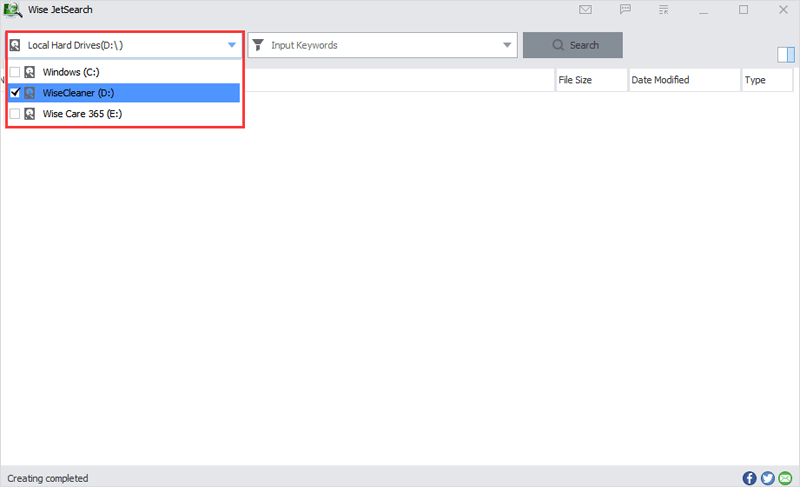Click the Wise Care 365 (E:) drive icon
This screenshot has height=487, width=800.
[30, 114]
